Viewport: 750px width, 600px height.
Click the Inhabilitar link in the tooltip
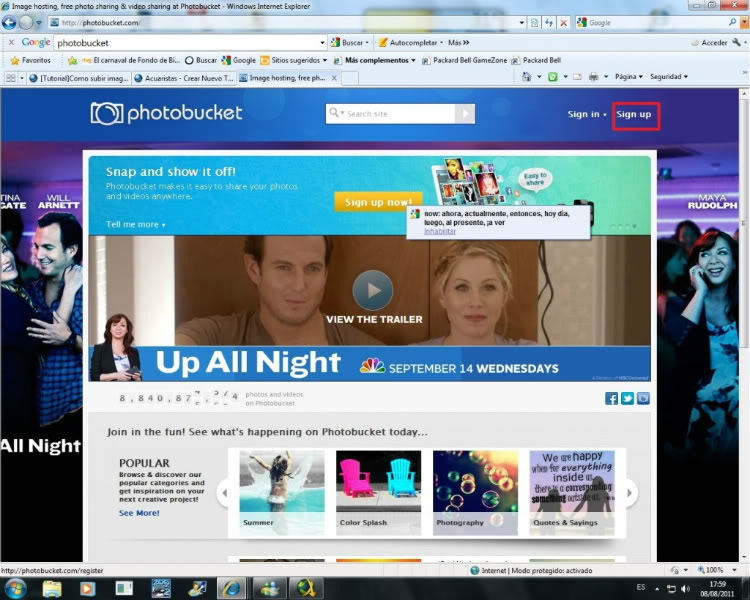(440, 231)
